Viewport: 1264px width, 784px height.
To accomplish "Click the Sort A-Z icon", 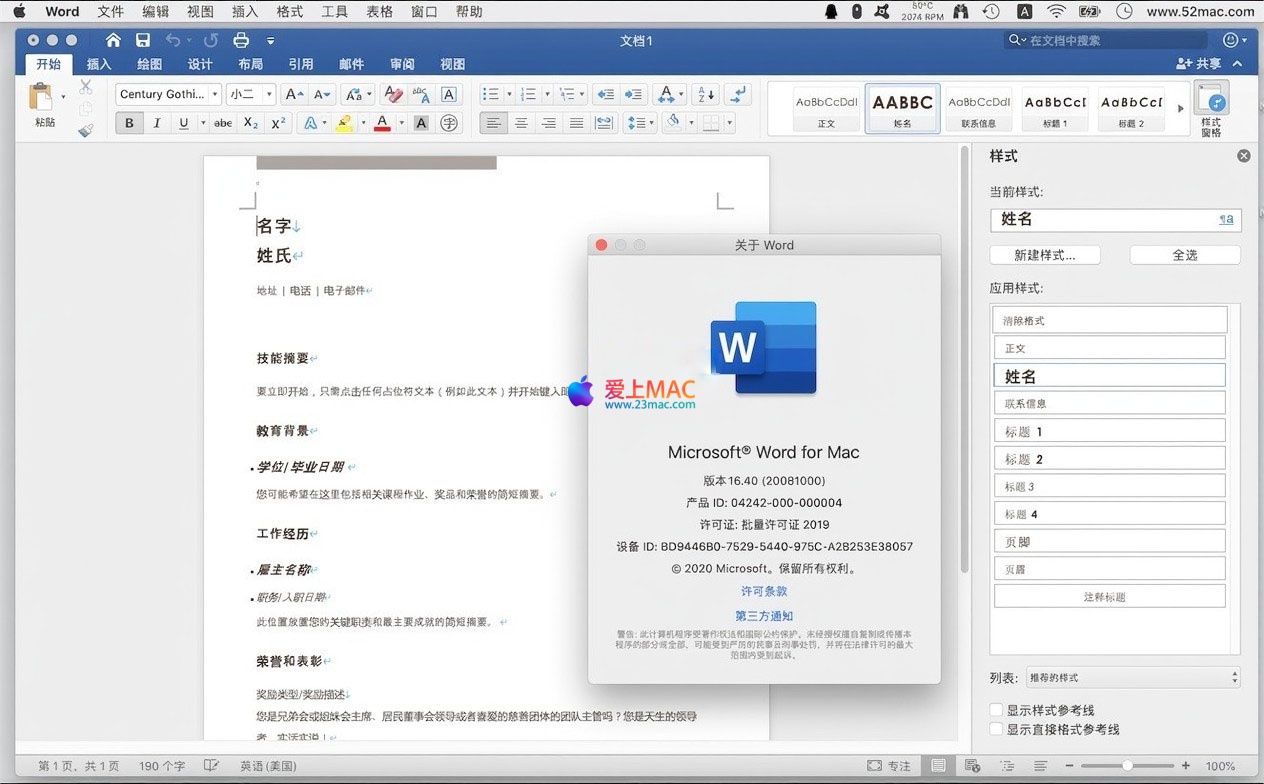I will point(705,94).
